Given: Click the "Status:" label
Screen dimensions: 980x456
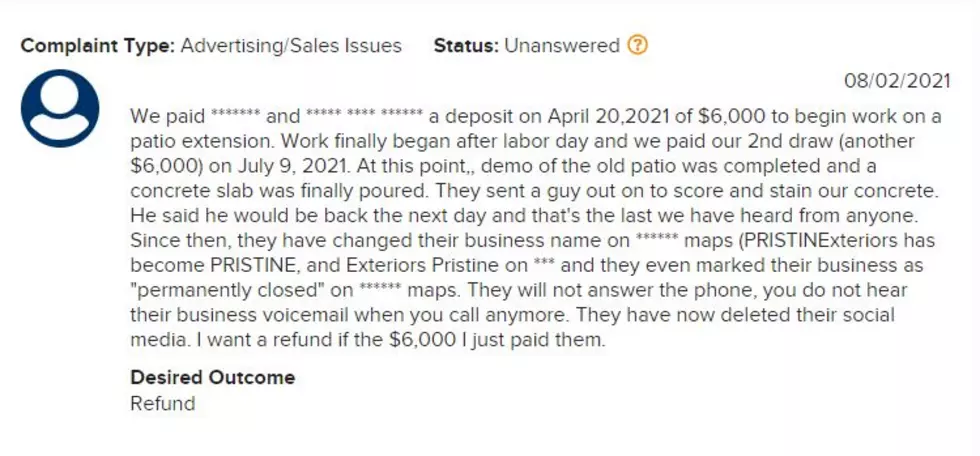Looking at the screenshot, I should [x=466, y=46].
